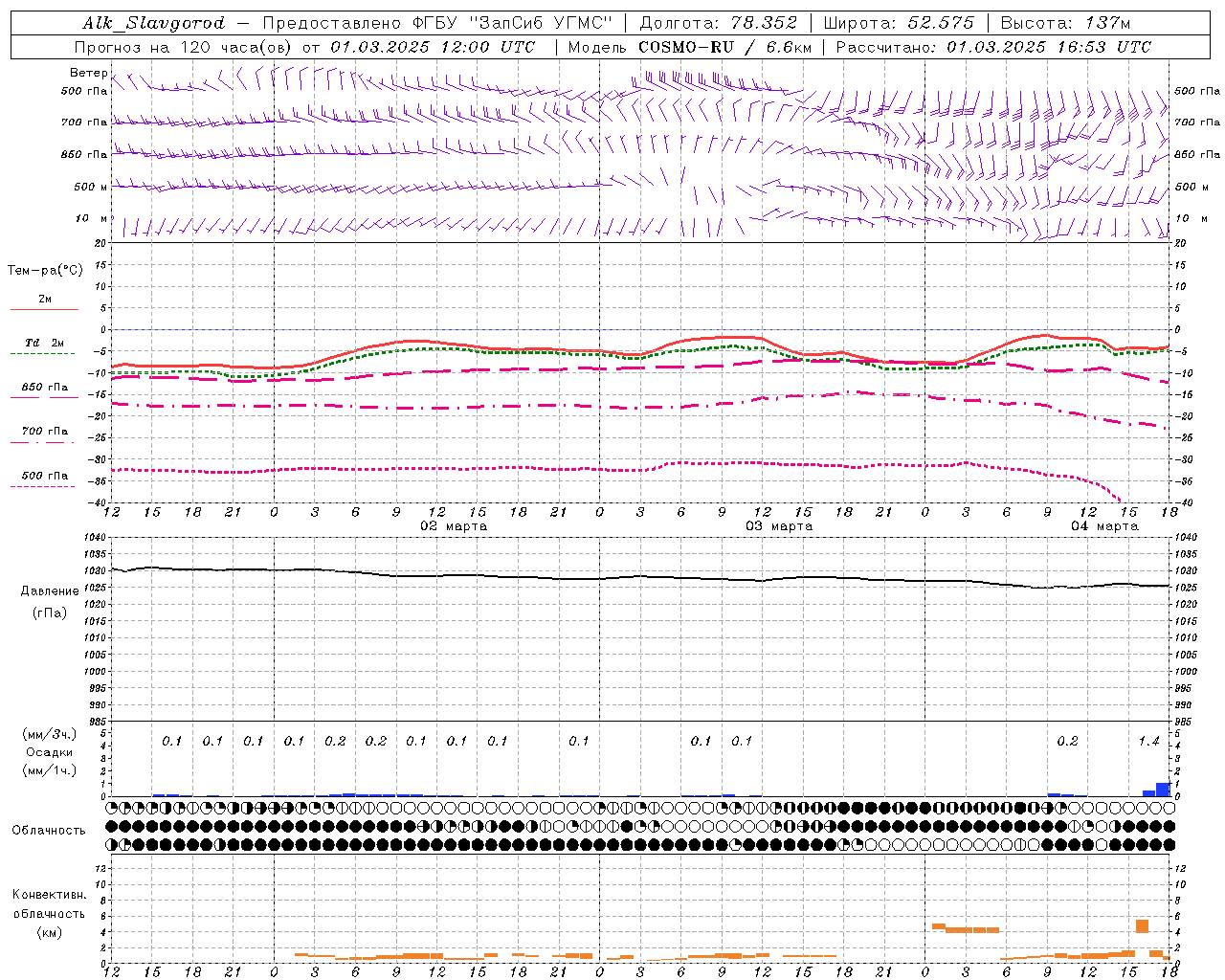Click the start time 01.03.2025 12:00 UTC
Screen dimensions: 1225x980
[x=433, y=47]
